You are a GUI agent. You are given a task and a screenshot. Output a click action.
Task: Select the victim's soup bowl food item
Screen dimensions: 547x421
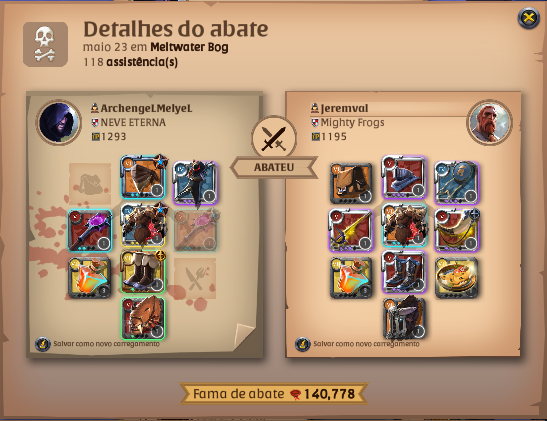pyautogui.click(x=457, y=278)
